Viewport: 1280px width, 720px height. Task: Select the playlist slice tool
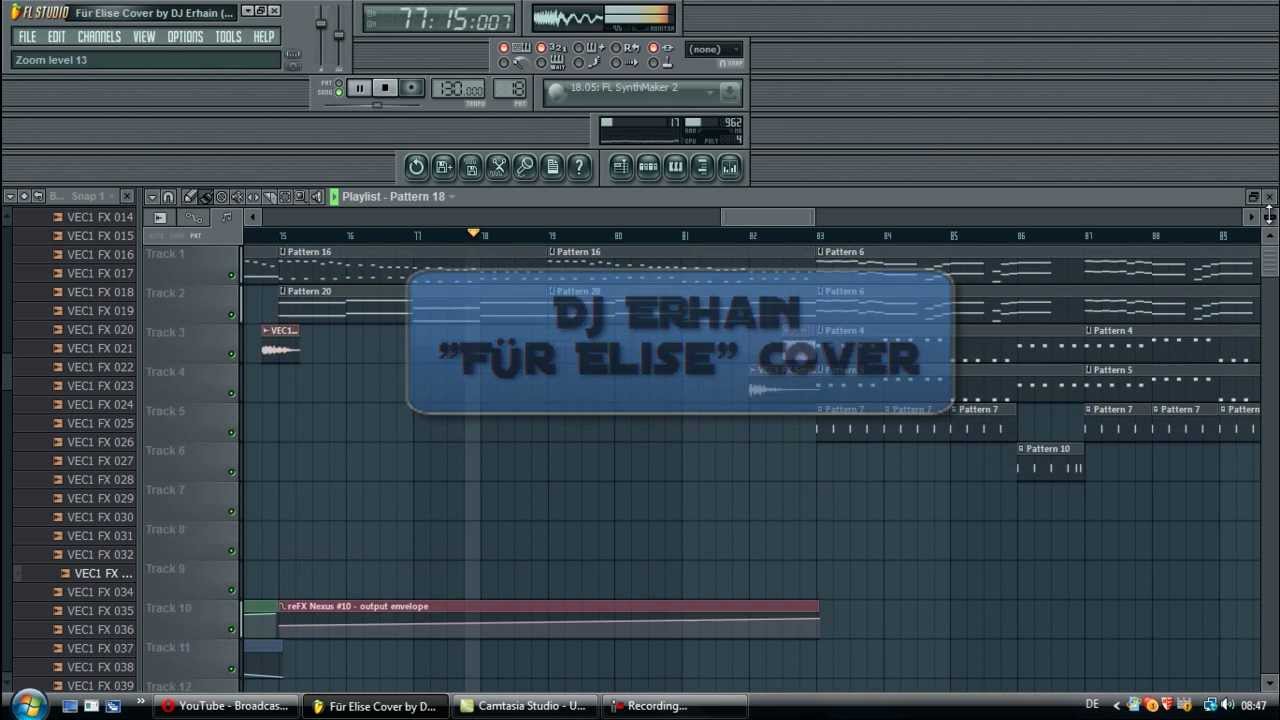click(269, 197)
